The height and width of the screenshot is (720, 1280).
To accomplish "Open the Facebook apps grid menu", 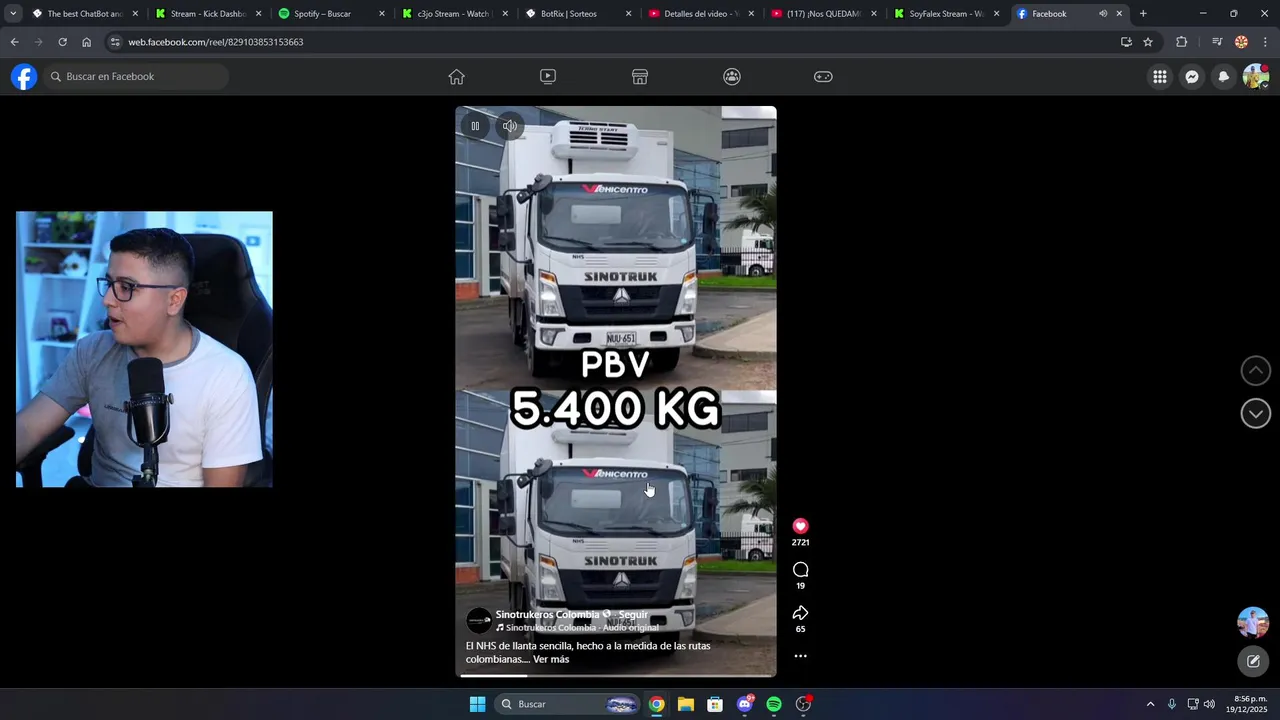I will pos(1159,77).
